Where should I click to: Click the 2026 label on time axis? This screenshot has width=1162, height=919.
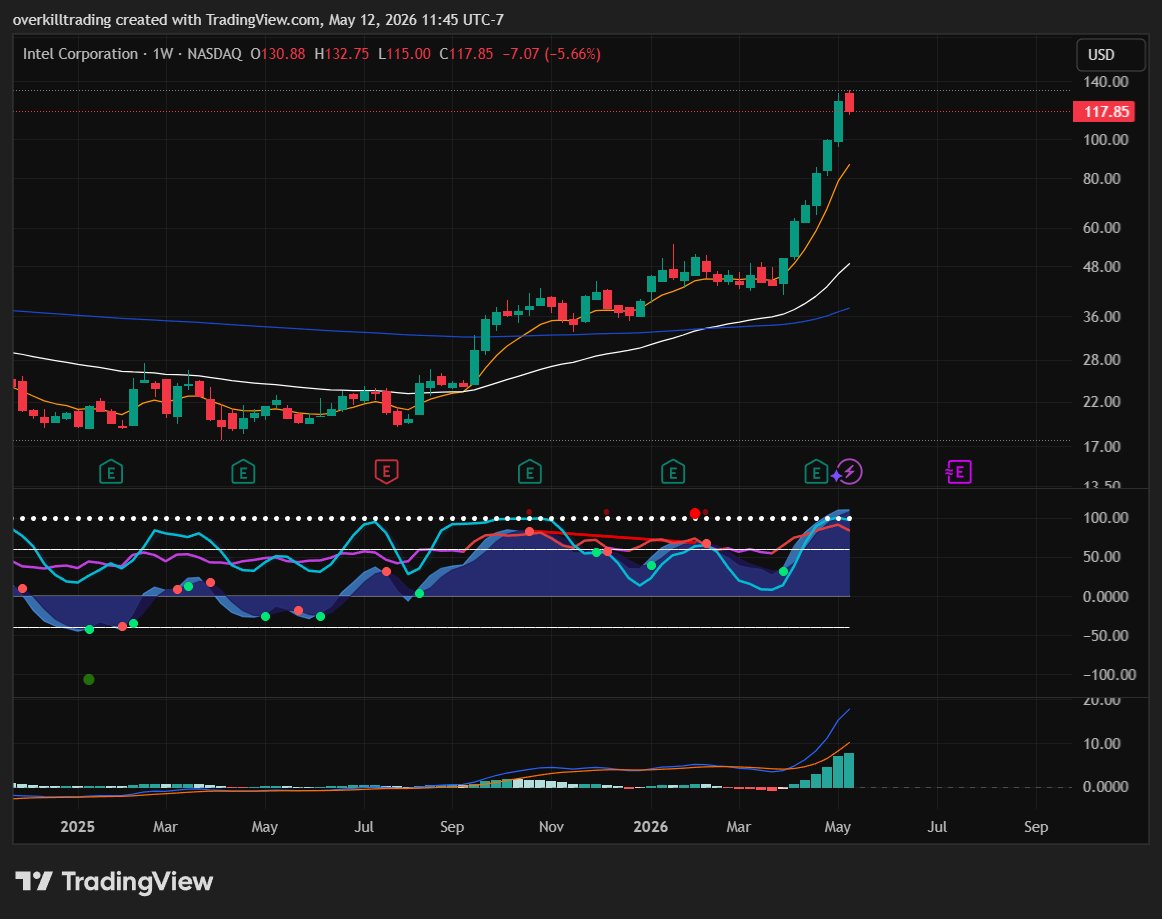coord(650,826)
